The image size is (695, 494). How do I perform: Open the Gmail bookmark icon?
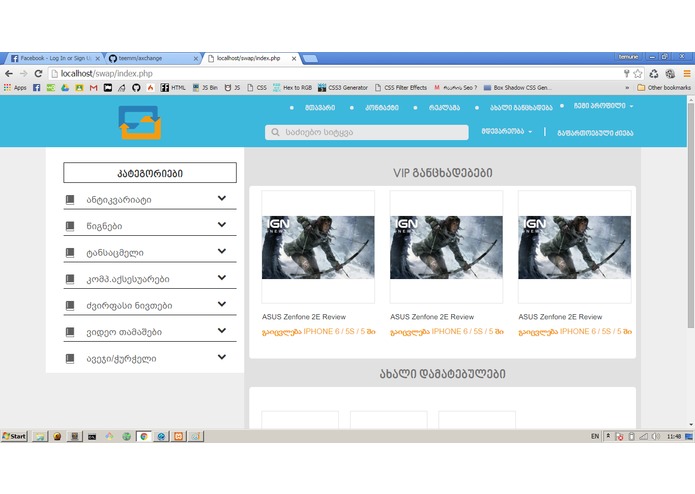(93, 88)
